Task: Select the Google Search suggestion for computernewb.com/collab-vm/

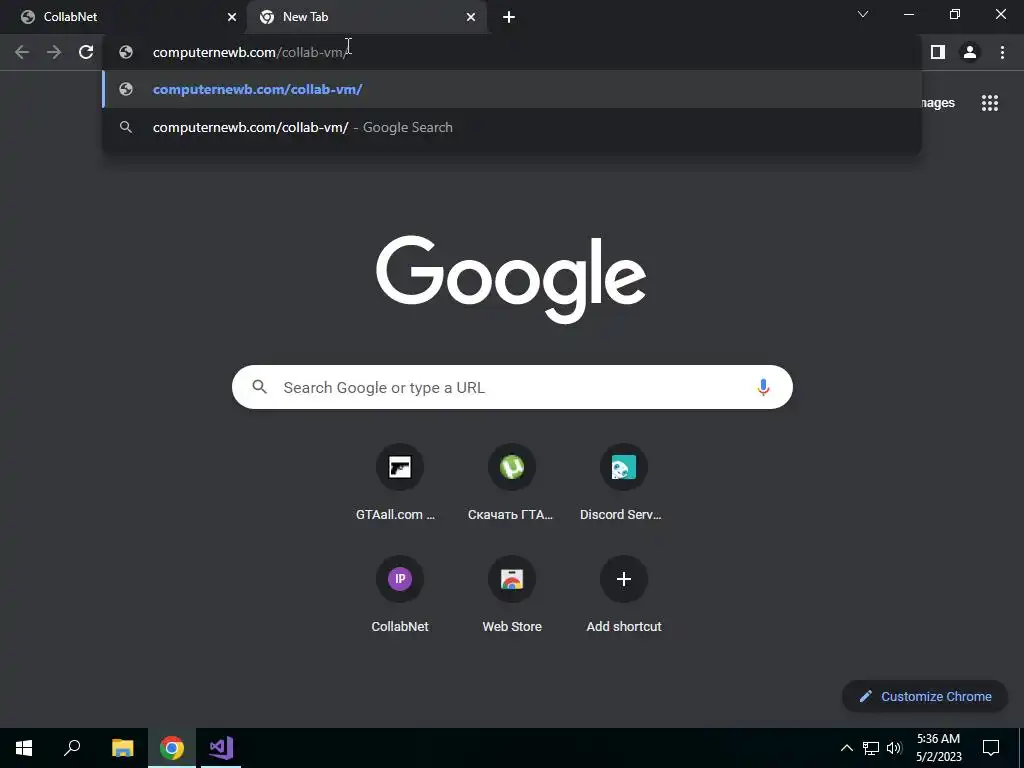Action: coord(512,127)
